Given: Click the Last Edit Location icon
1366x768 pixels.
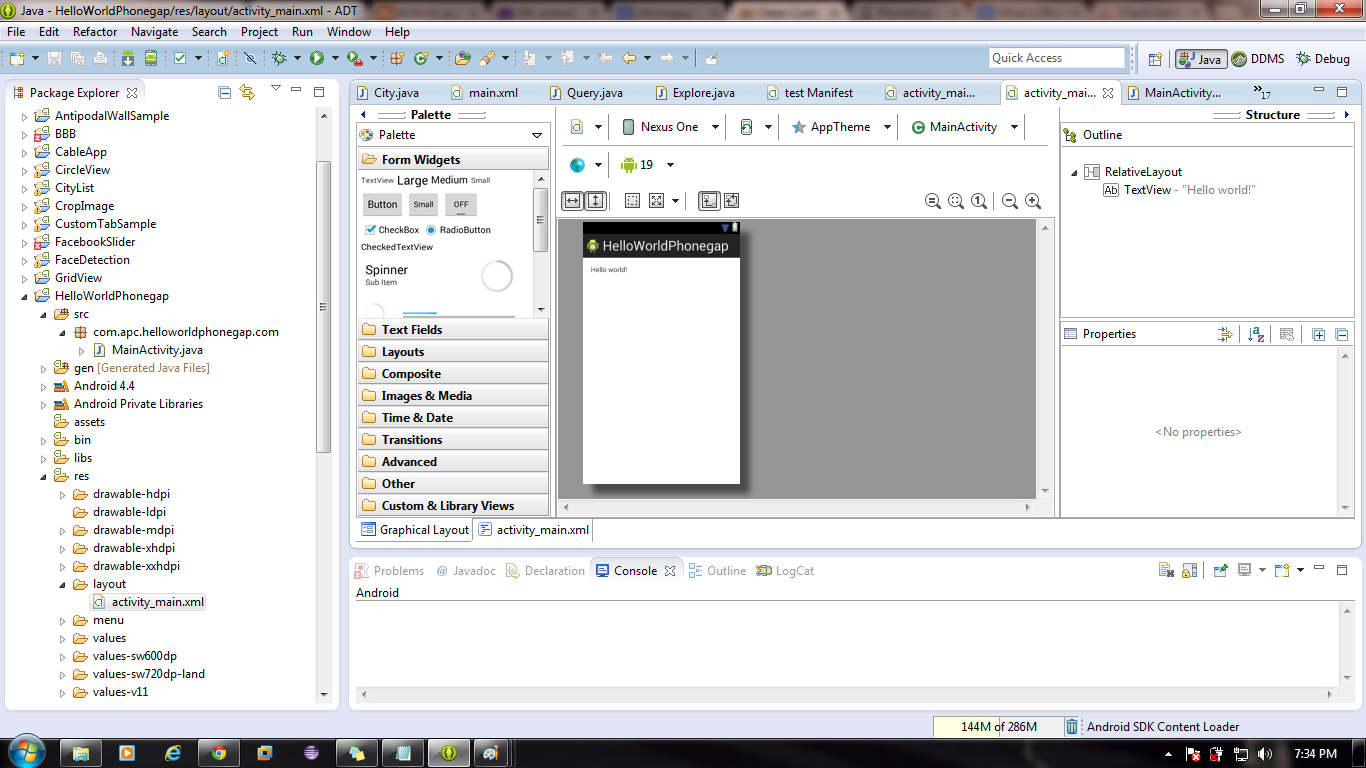Looking at the screenshot, I should (606, 58).
